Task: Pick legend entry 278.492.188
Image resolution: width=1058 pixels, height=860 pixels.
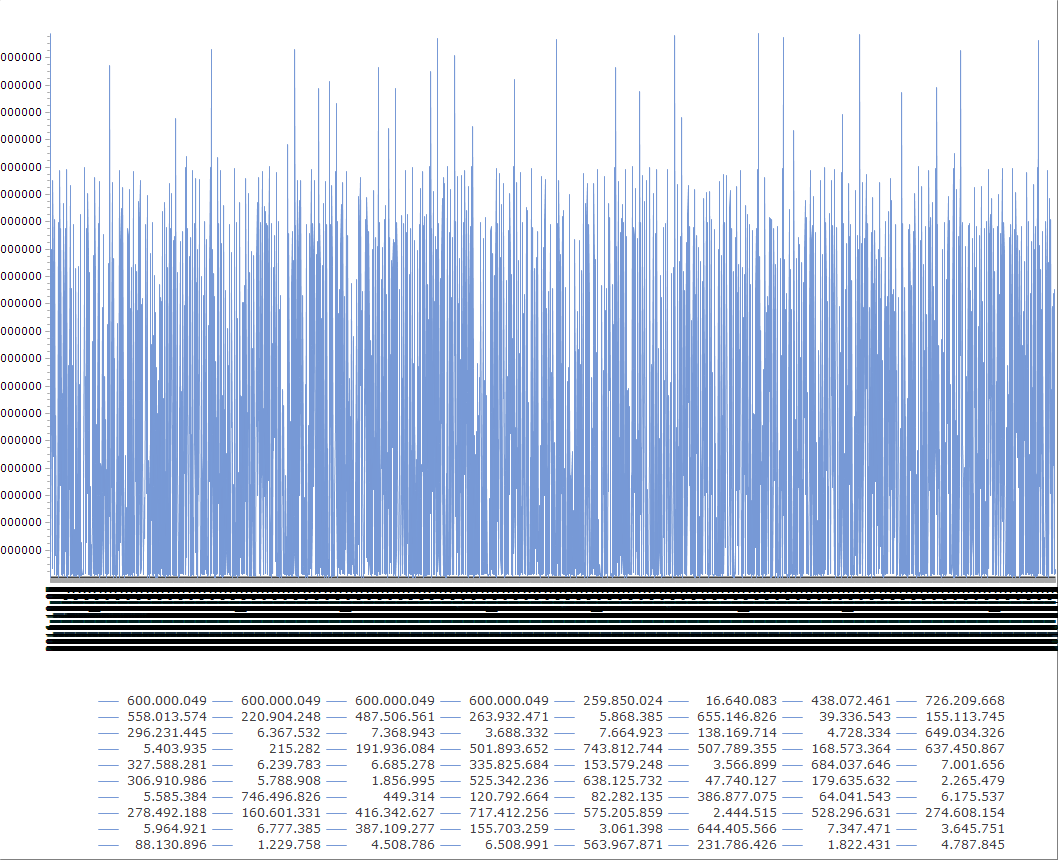Action: coord(167,813)
